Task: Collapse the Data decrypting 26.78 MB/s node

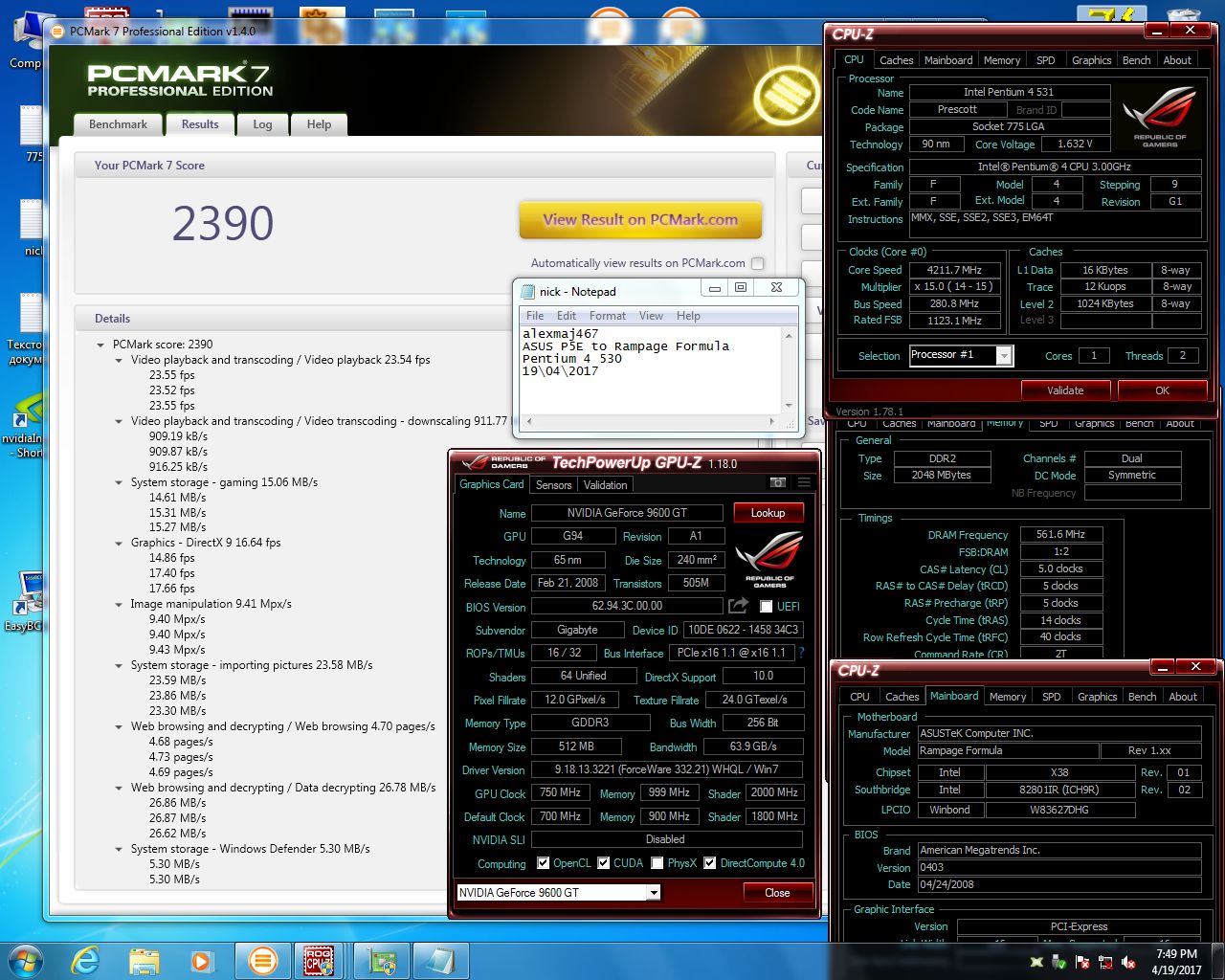Action: tap(119, 789)
